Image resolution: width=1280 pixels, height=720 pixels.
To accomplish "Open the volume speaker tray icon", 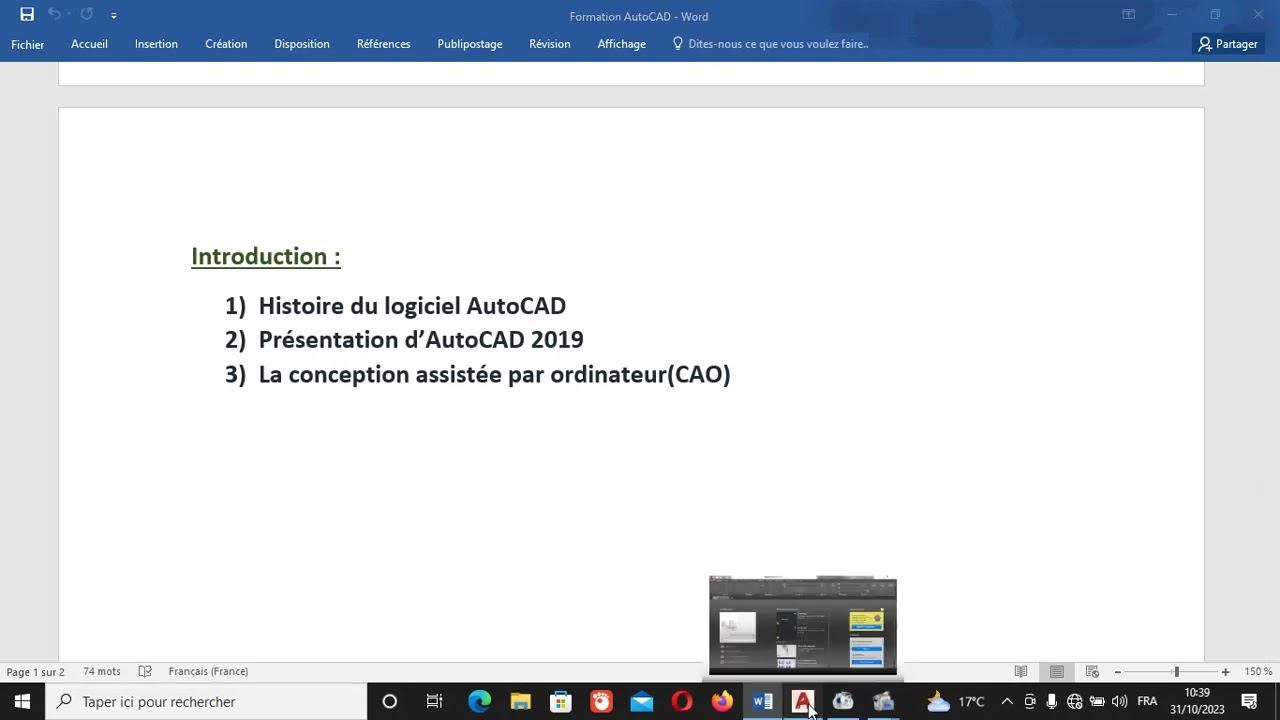I will pyautogui.click(x=1119, y=702).
